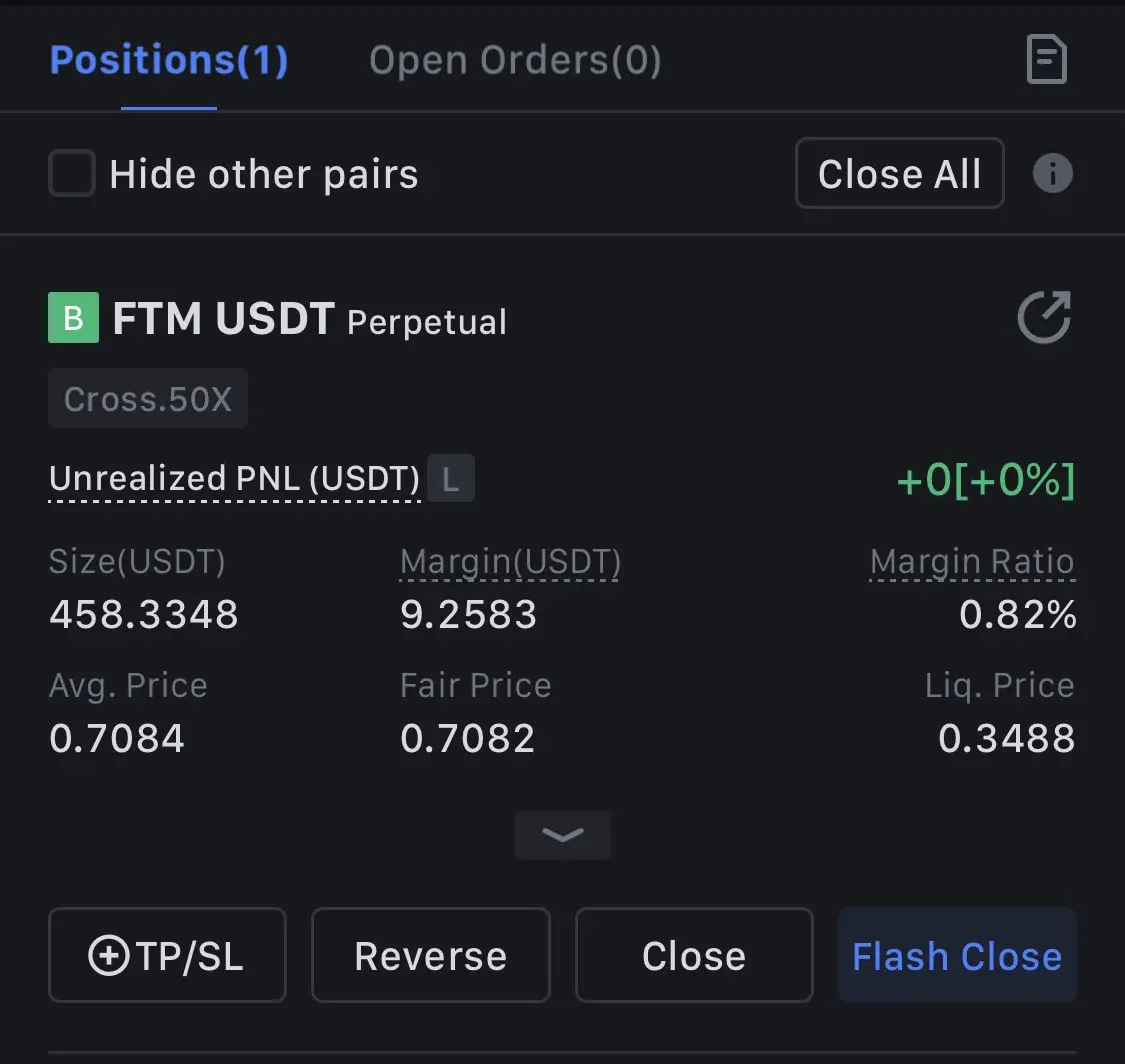Viewport: 1125px width, 1064px height.
Task: Click the Unrealized PNL (USDT) label
Action: (234, 479)
